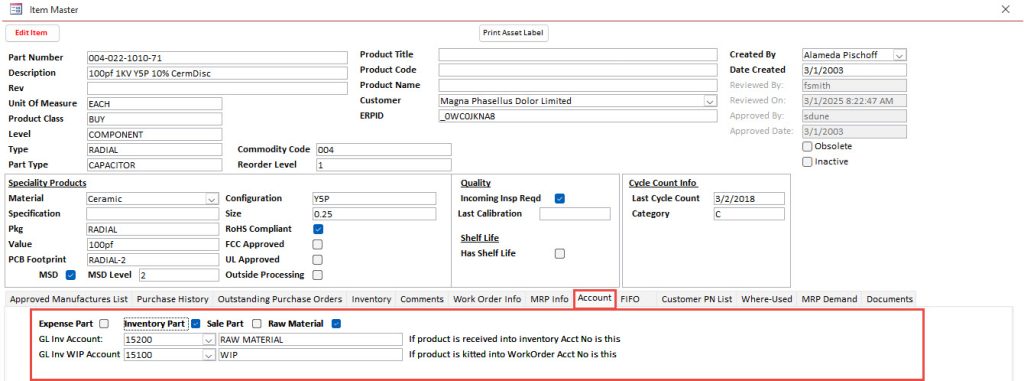Click the Print Asset Label button
The width and height of the screenshot is (1024, 381).
514,33
